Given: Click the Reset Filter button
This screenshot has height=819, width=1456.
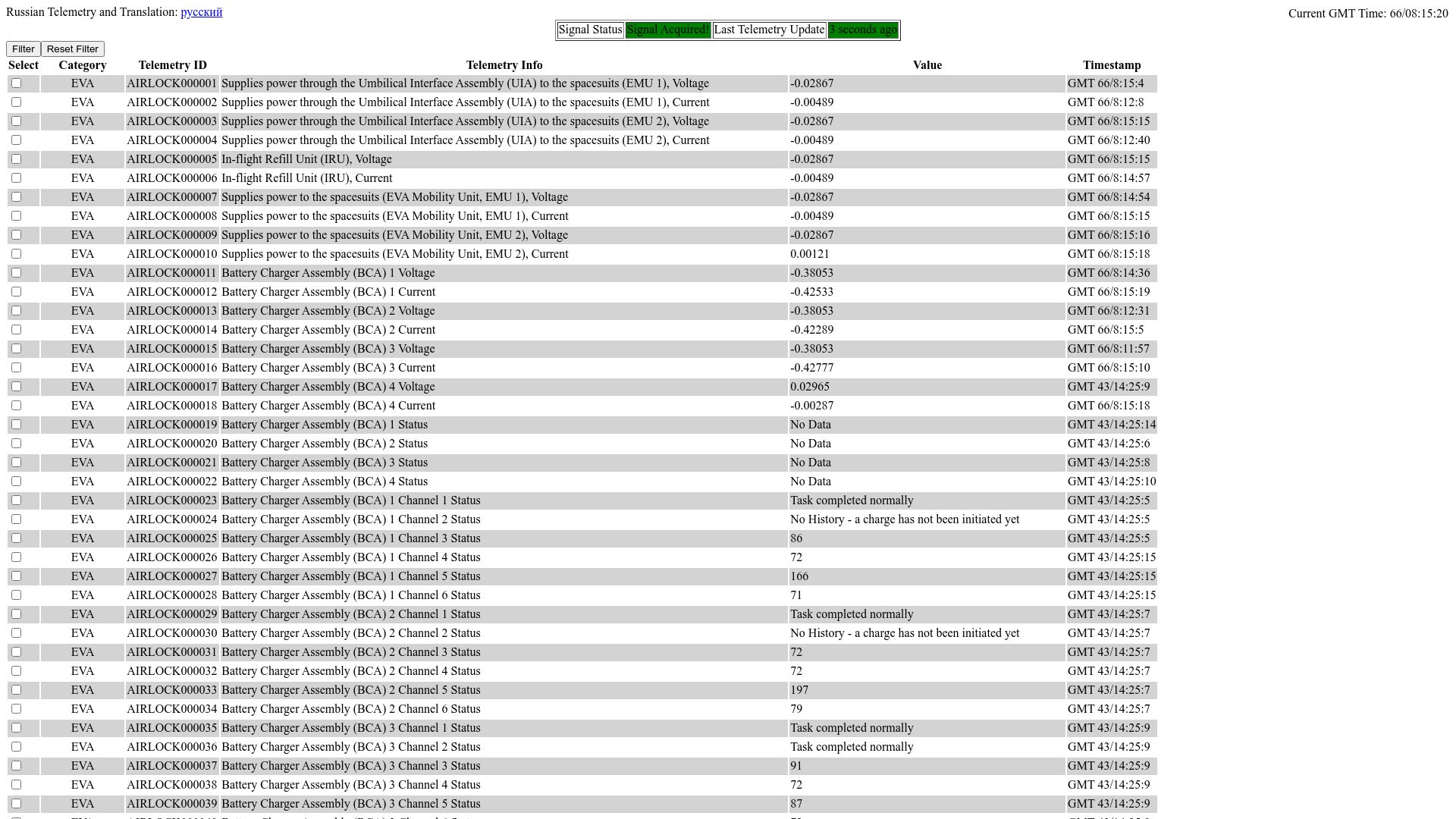Looking at the screenshot, I should coord(73,49).
